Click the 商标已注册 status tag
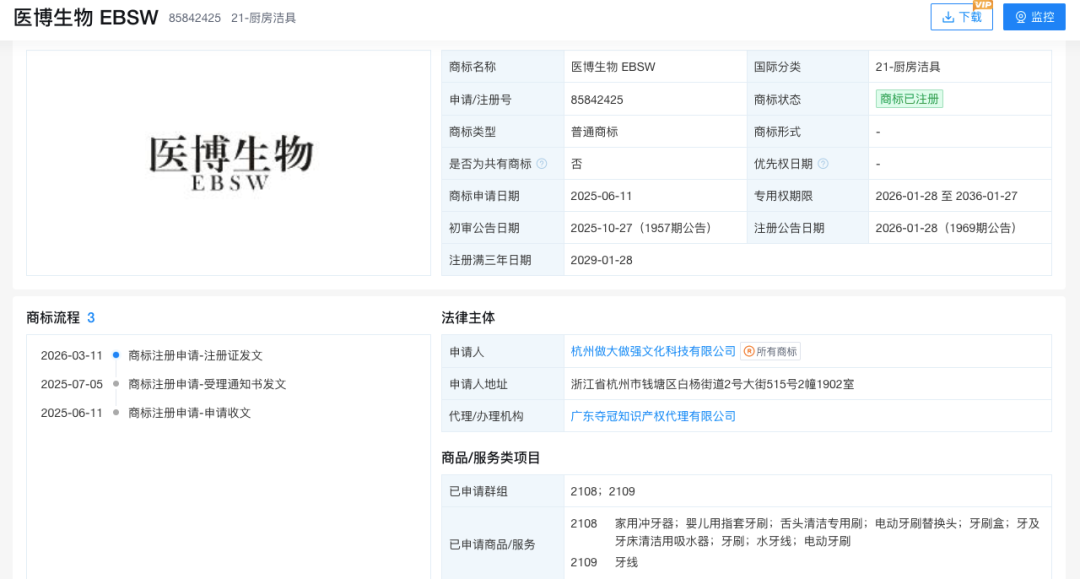Screen dimensions: 1080x579 click(909, 99)
